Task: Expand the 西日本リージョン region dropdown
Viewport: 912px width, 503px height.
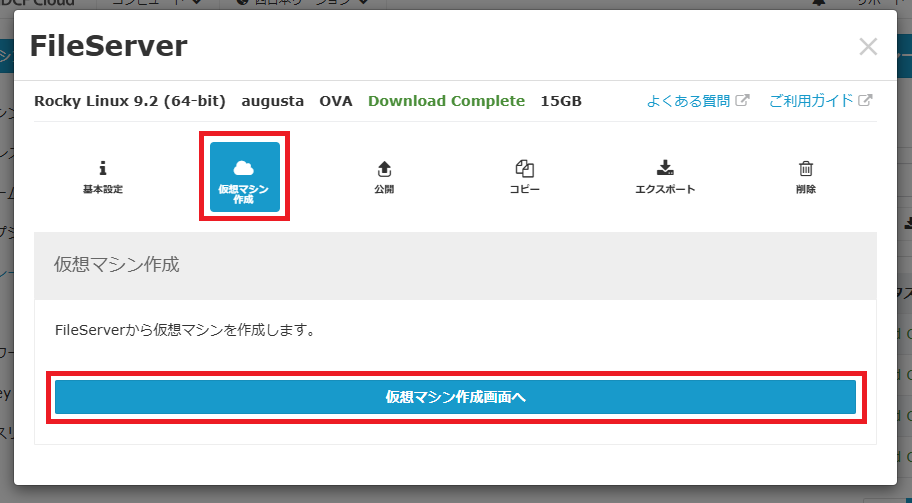Action: tap(300, 4)
